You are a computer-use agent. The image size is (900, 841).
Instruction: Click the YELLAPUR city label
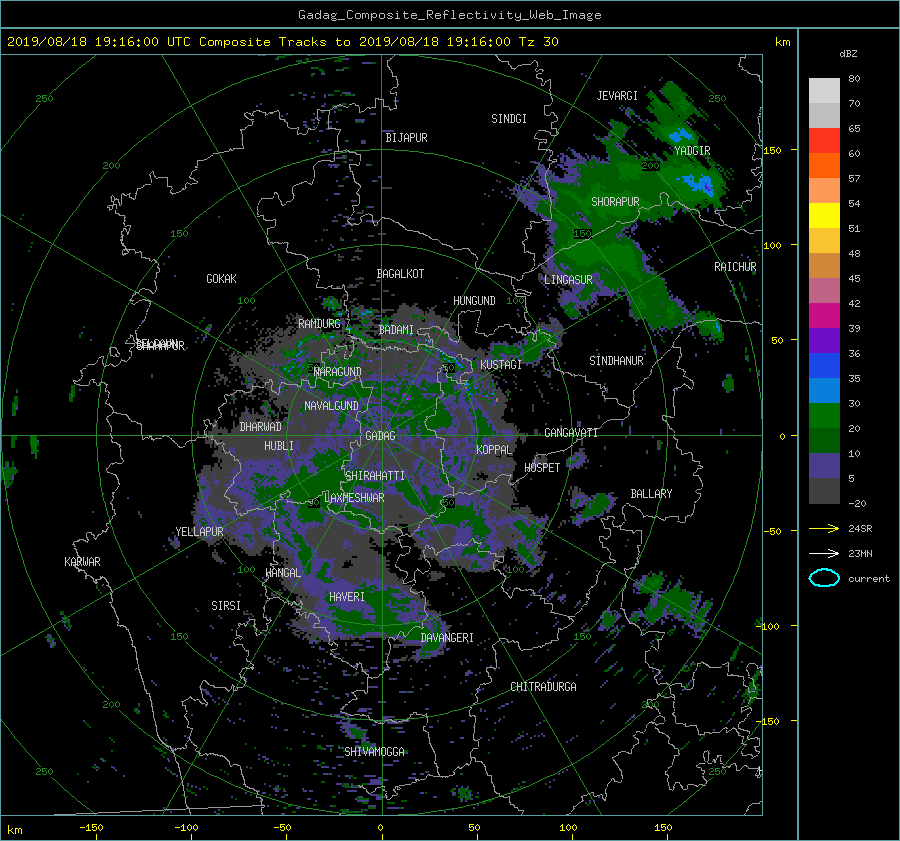coord(199,532)
